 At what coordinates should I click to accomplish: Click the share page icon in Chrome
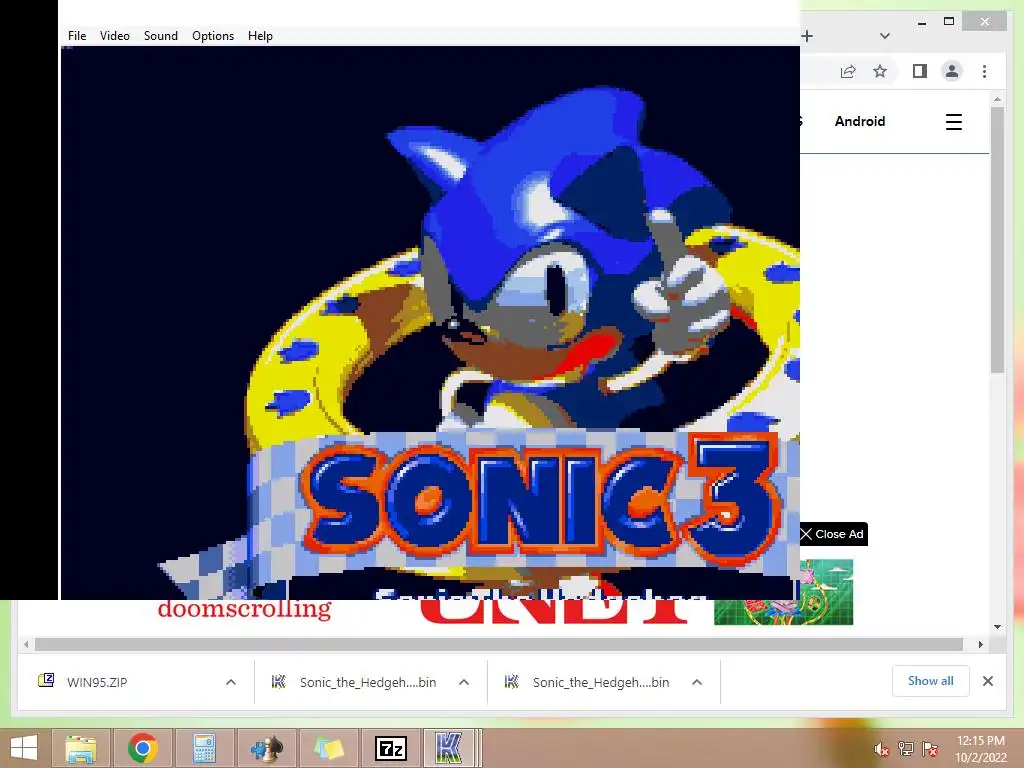pyautogui.click(x=848, y=71)
